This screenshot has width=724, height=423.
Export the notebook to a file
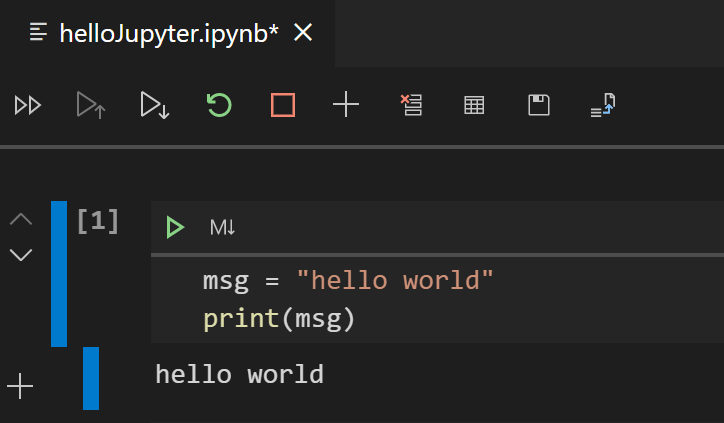point(602,105)
